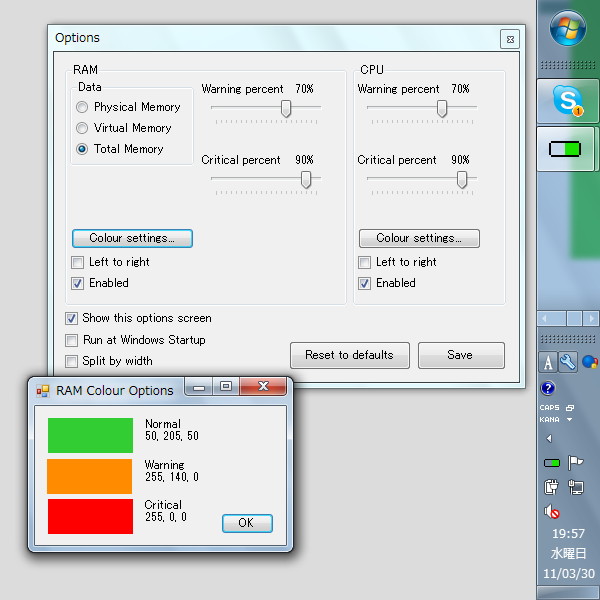Viewport: 600px width, 600px height.
Task: Enable Split by width checkbox
Action: point(71,361)
